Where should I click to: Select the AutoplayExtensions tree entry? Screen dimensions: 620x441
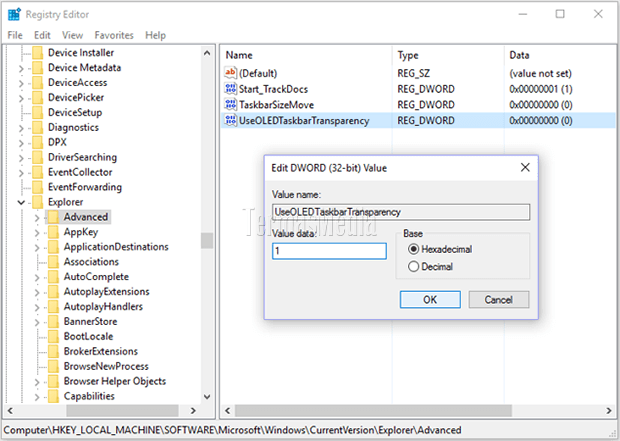[x=107, y=292]
